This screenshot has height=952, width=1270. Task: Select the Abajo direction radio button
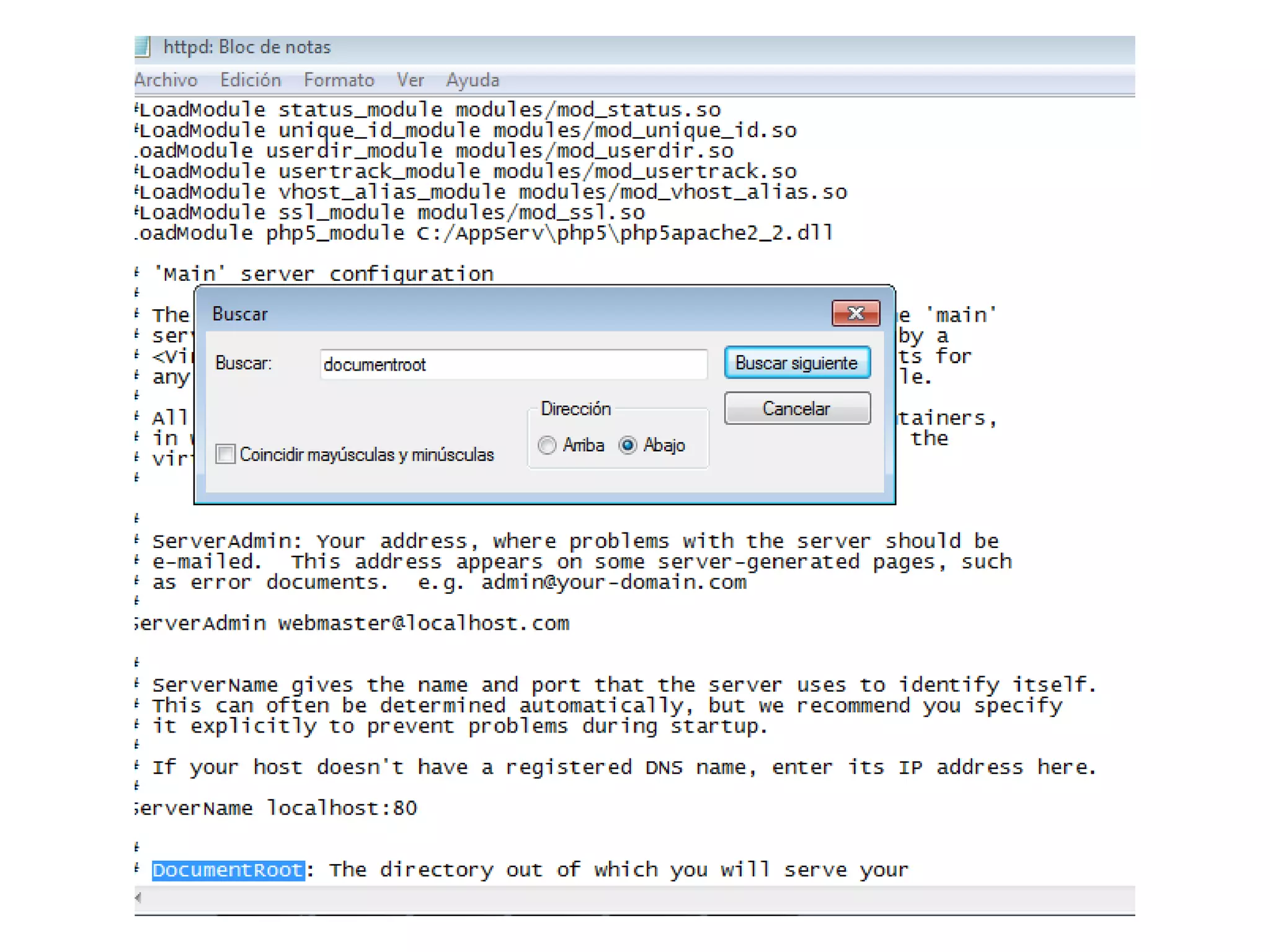pyautogui.click(x=628, y=445)
